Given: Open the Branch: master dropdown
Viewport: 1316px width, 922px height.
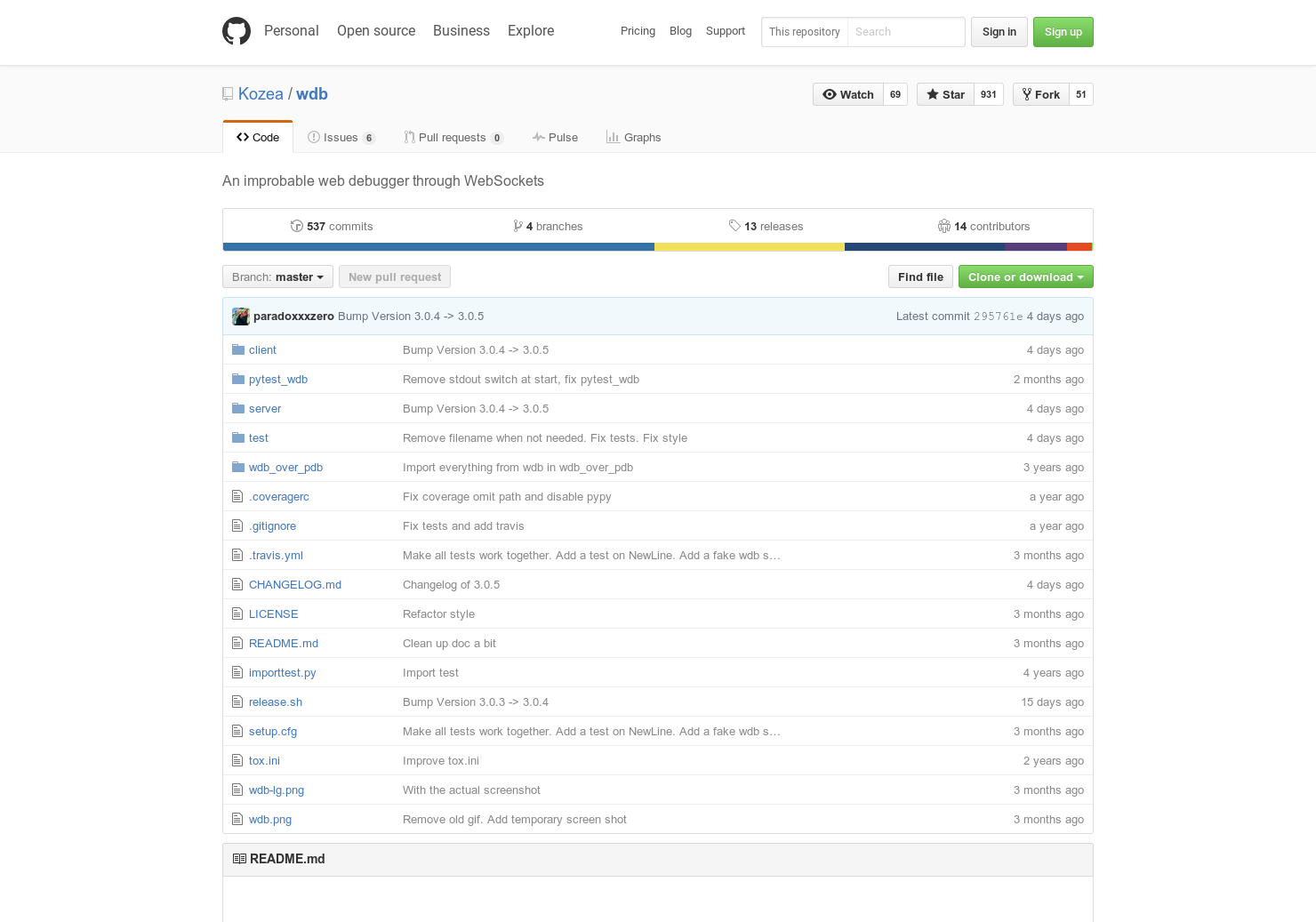Looking at the screenshot, I should (x=277, y=277).
